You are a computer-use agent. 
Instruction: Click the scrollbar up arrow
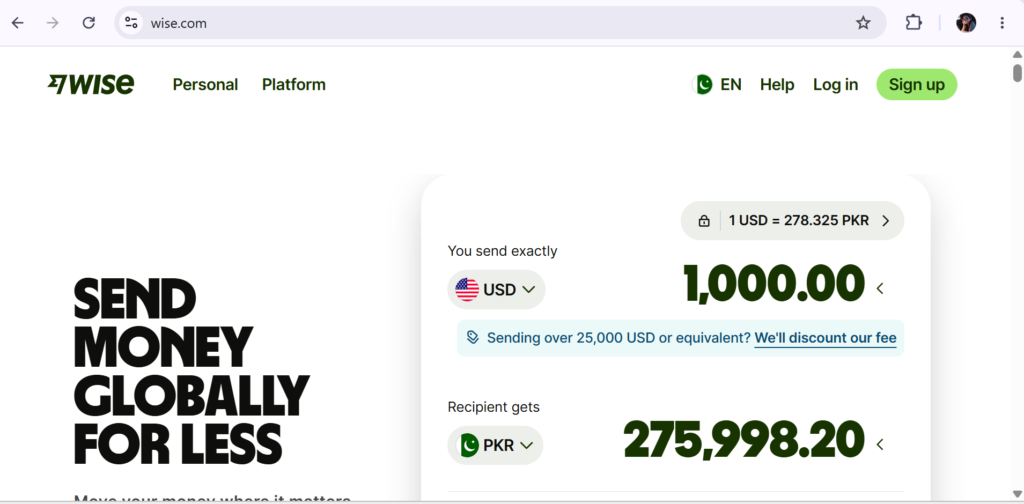click(x=1017, y=54)
